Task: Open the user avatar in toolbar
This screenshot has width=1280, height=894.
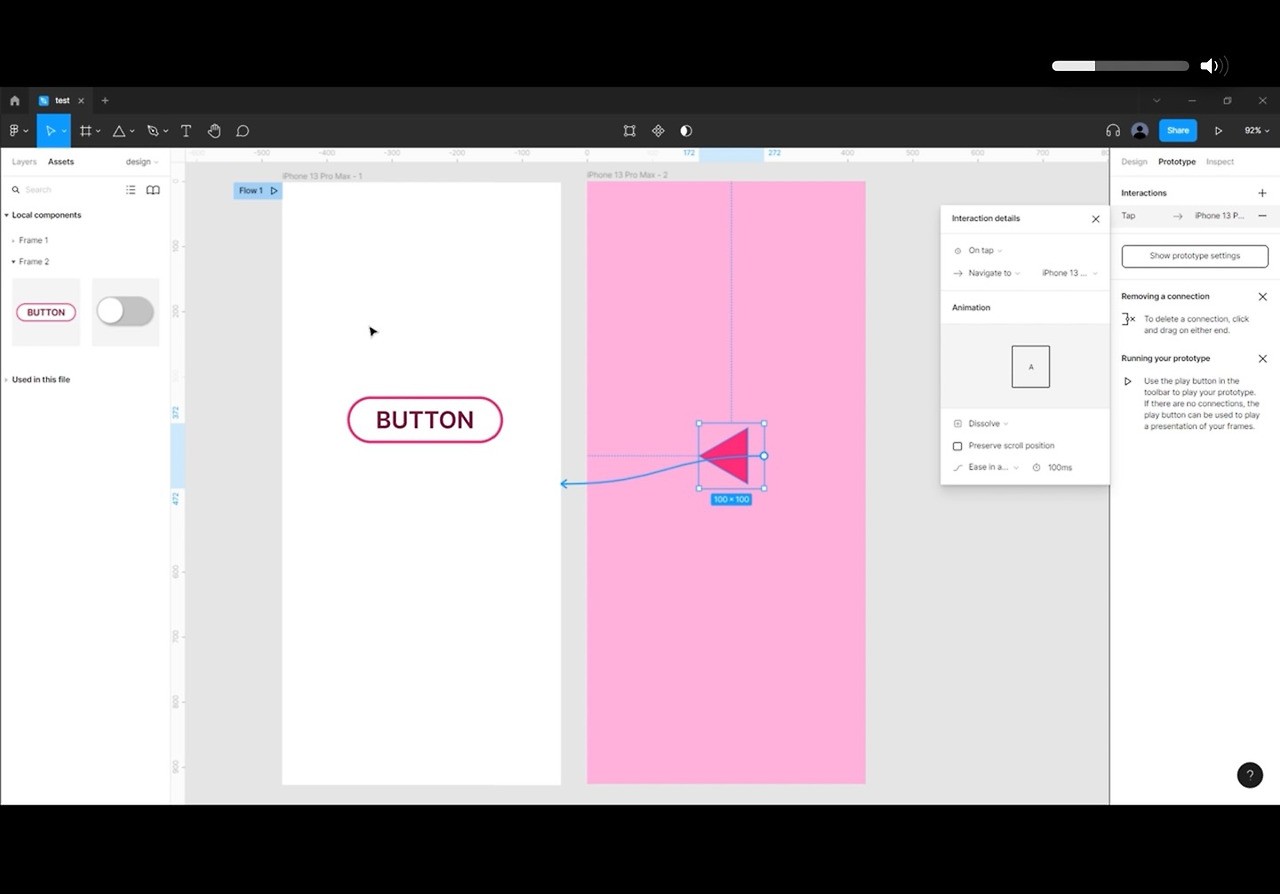Action: 1140,131
